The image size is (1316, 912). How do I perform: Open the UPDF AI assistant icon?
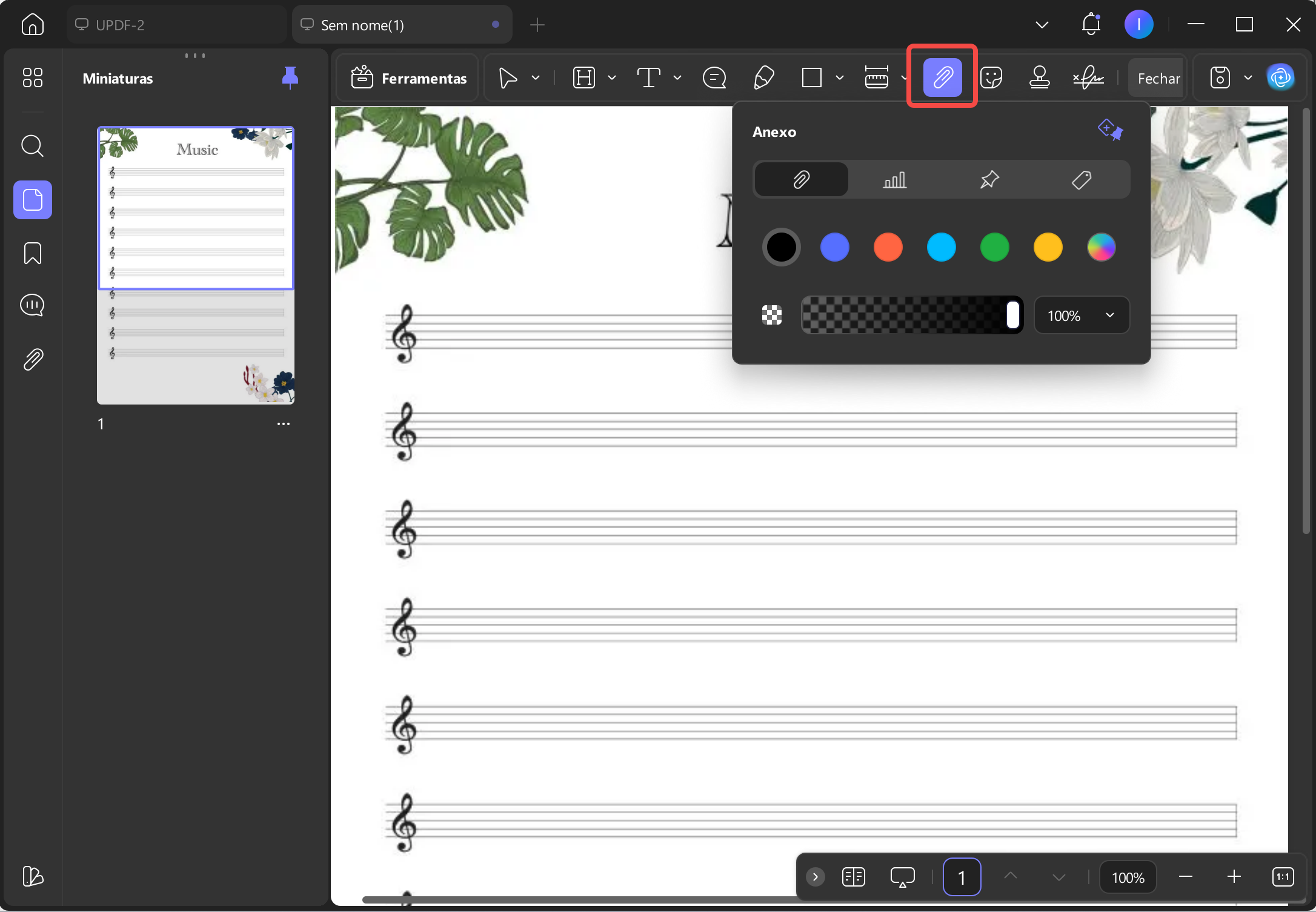1280,78
